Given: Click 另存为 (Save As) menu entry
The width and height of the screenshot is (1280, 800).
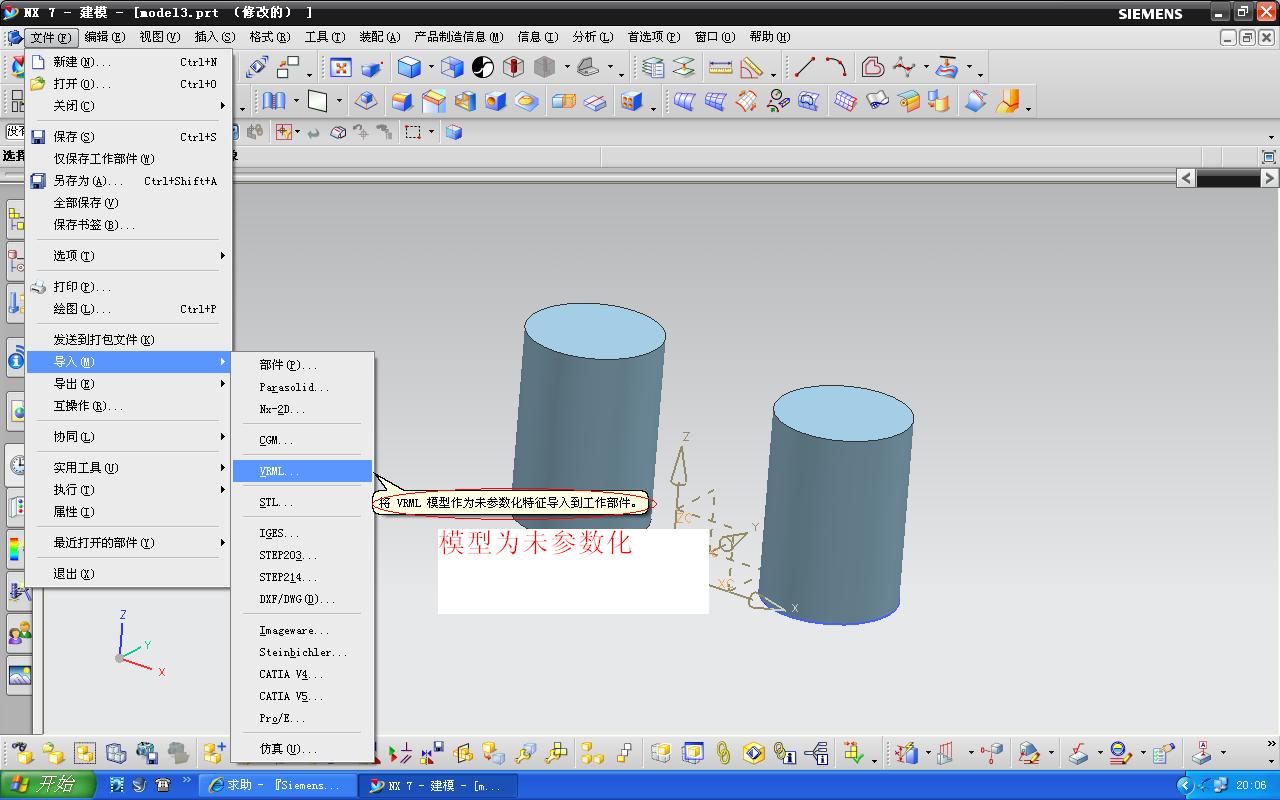Looking at the screenshot, I should coord(87,181).
